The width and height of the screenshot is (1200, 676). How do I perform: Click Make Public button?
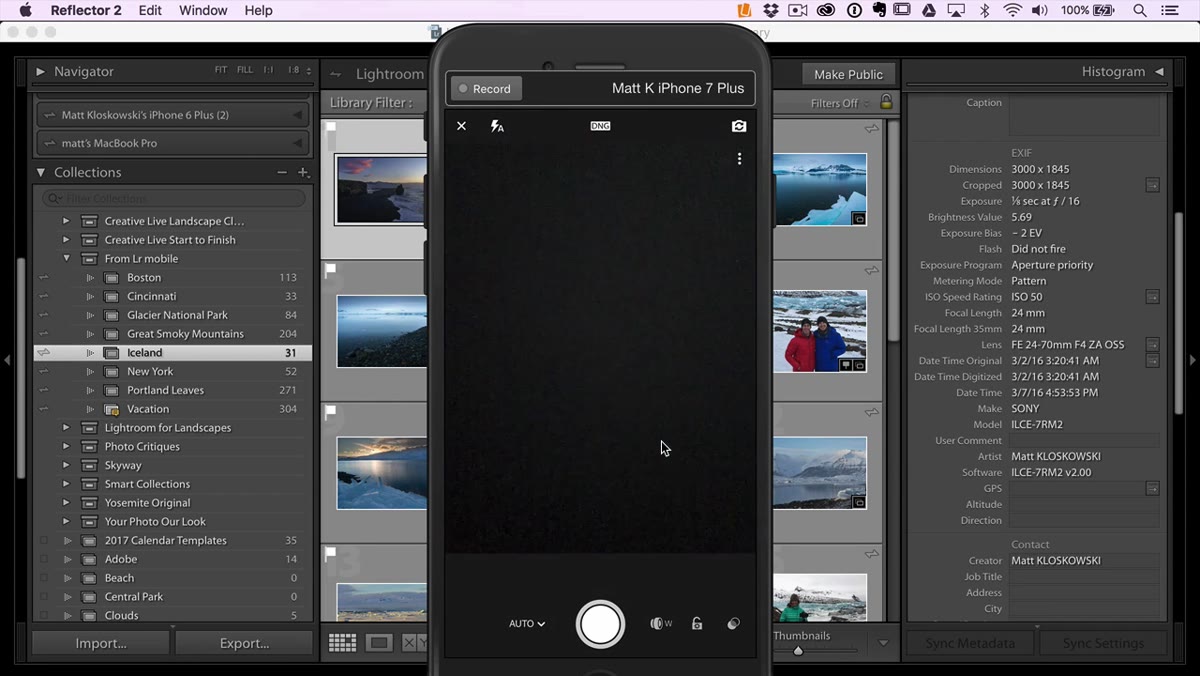pos(848,74)
